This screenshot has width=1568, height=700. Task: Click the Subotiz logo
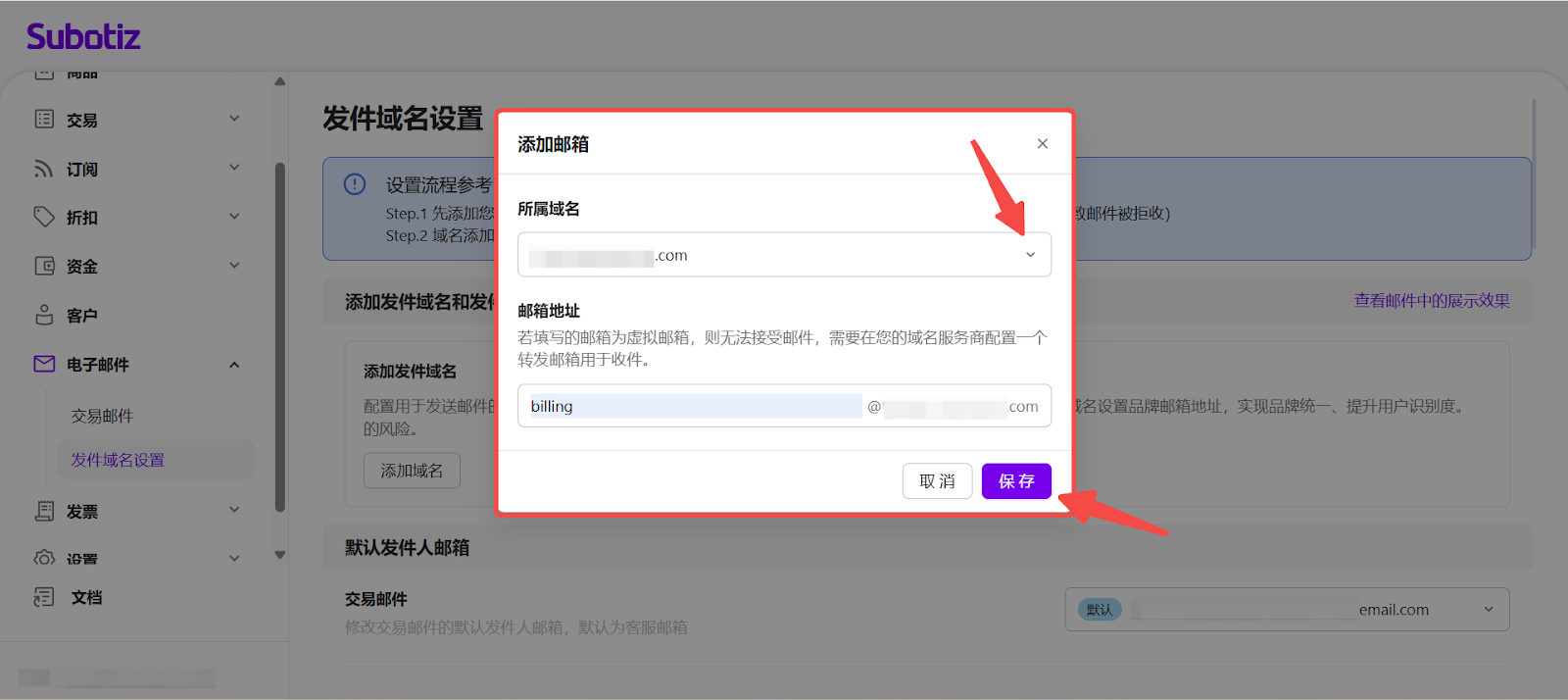click(83, 37)
